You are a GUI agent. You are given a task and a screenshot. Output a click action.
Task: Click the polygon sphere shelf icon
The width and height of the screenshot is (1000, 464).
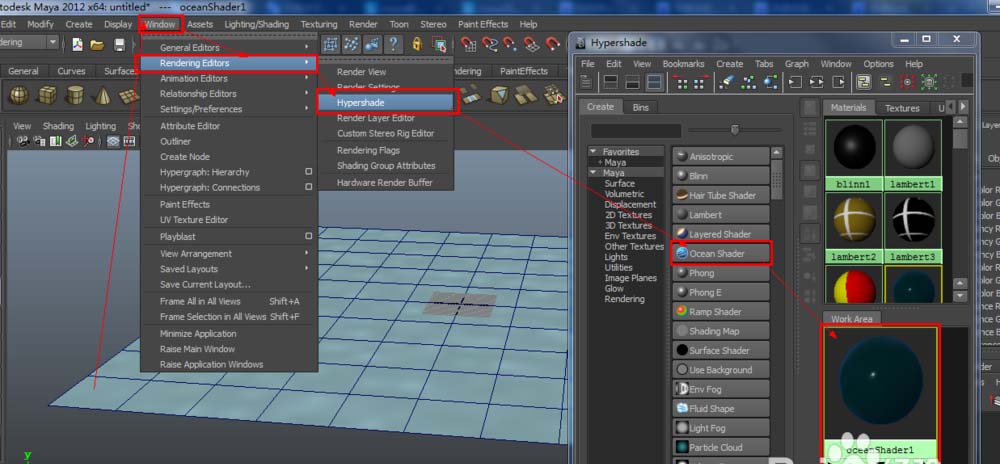18,95
